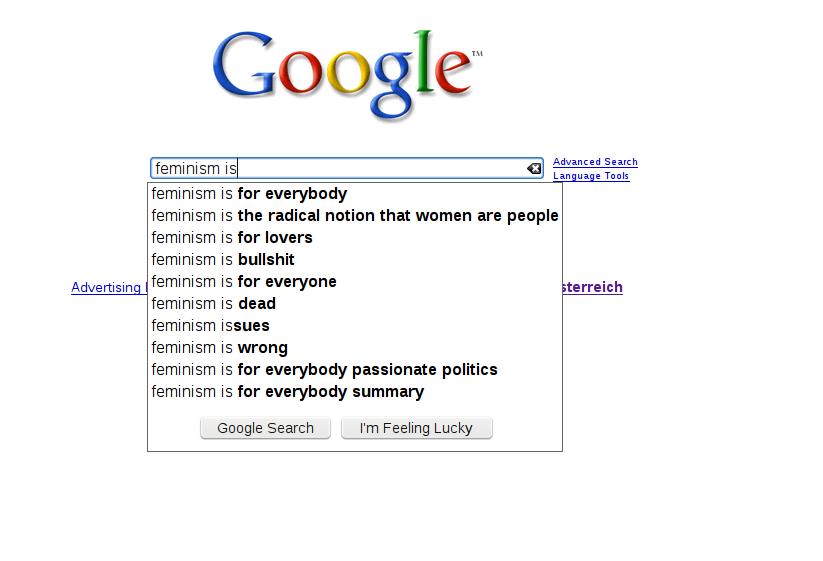The image size is (823, 561).
Task: Click the Google logo
Action: point(346,74)
